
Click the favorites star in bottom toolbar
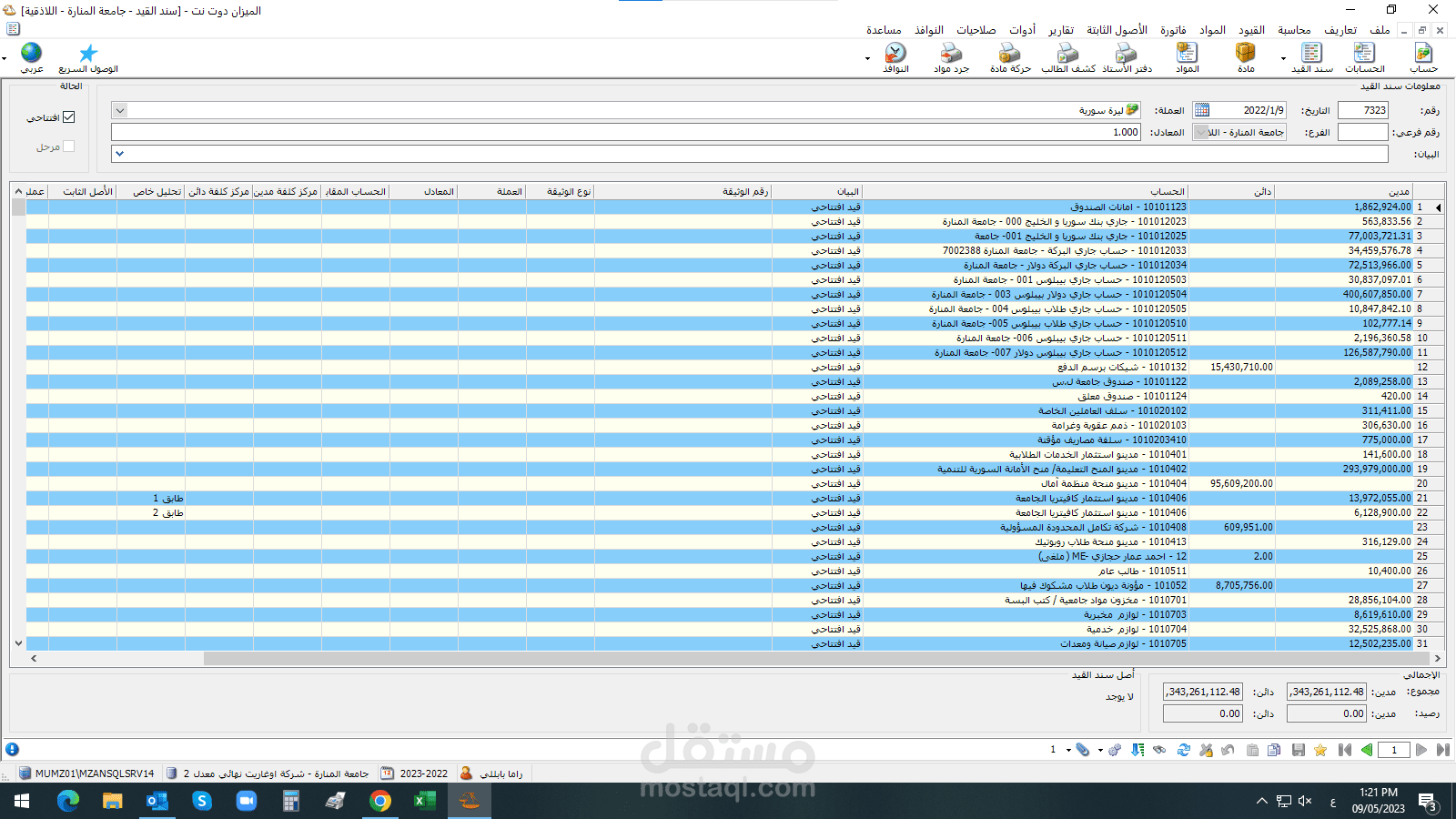click(1320, 750)
